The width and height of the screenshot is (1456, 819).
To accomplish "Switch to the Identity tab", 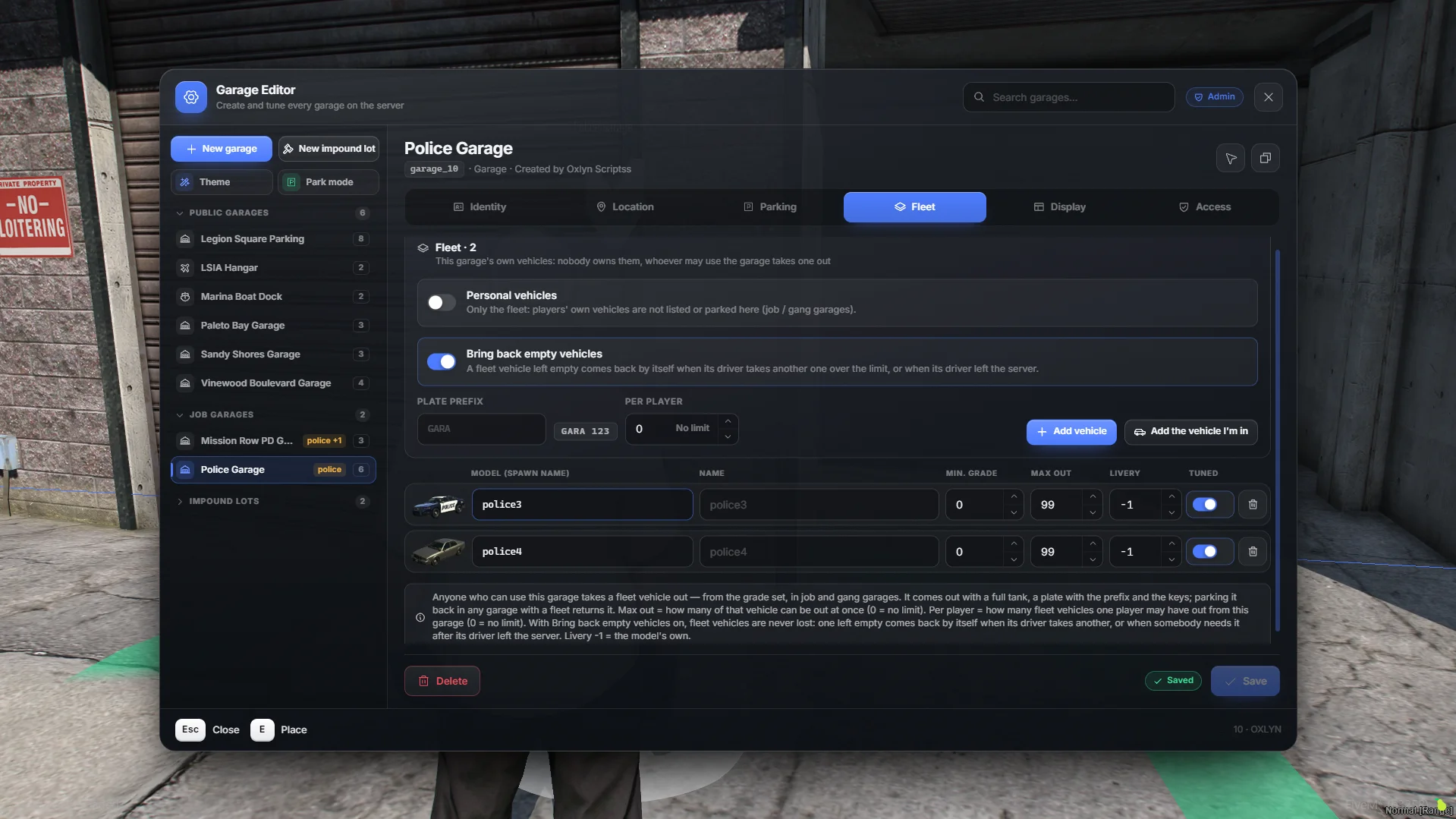I will pyautogui.click(x=480, y=207).
